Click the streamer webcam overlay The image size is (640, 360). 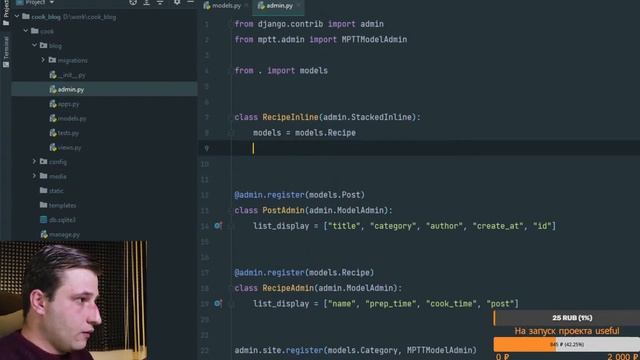click(x=73, y=300)
